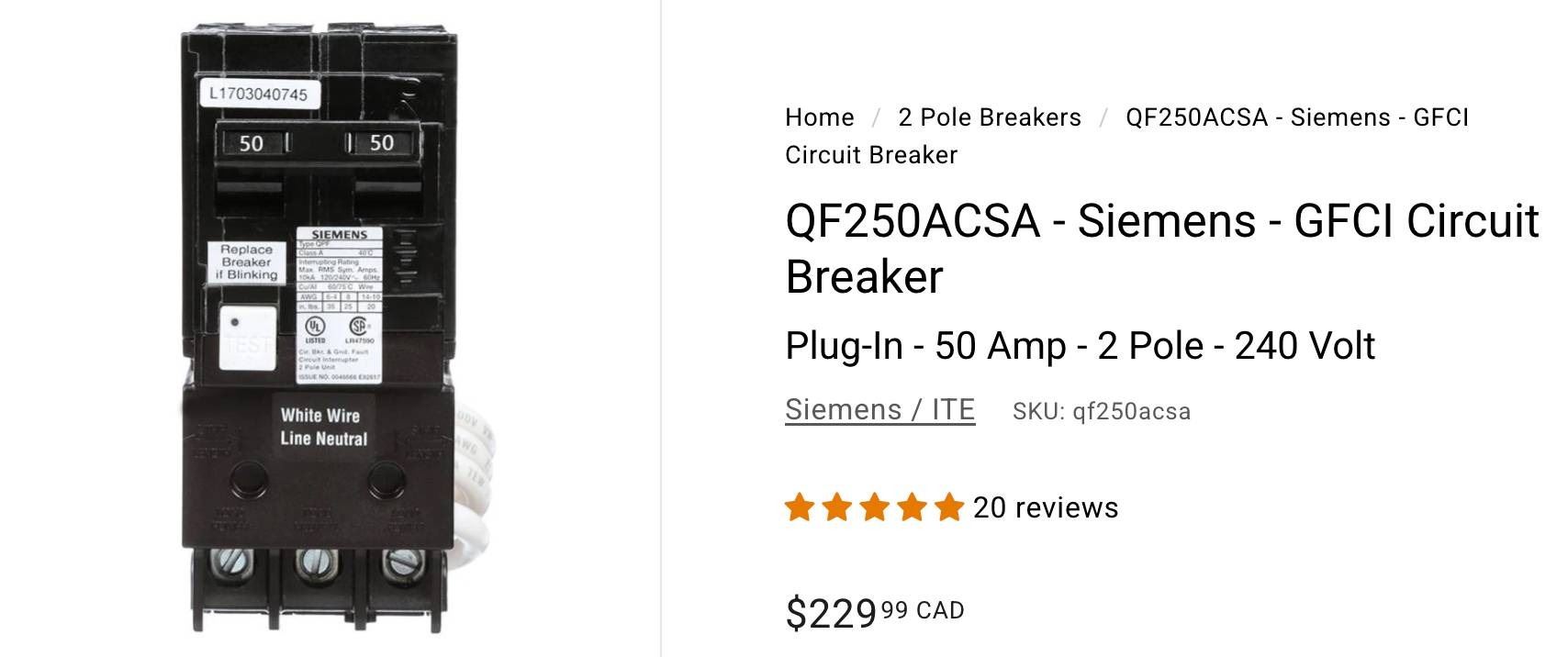Click the first orange rating star

pyautogui.click(x=801, y=507)
